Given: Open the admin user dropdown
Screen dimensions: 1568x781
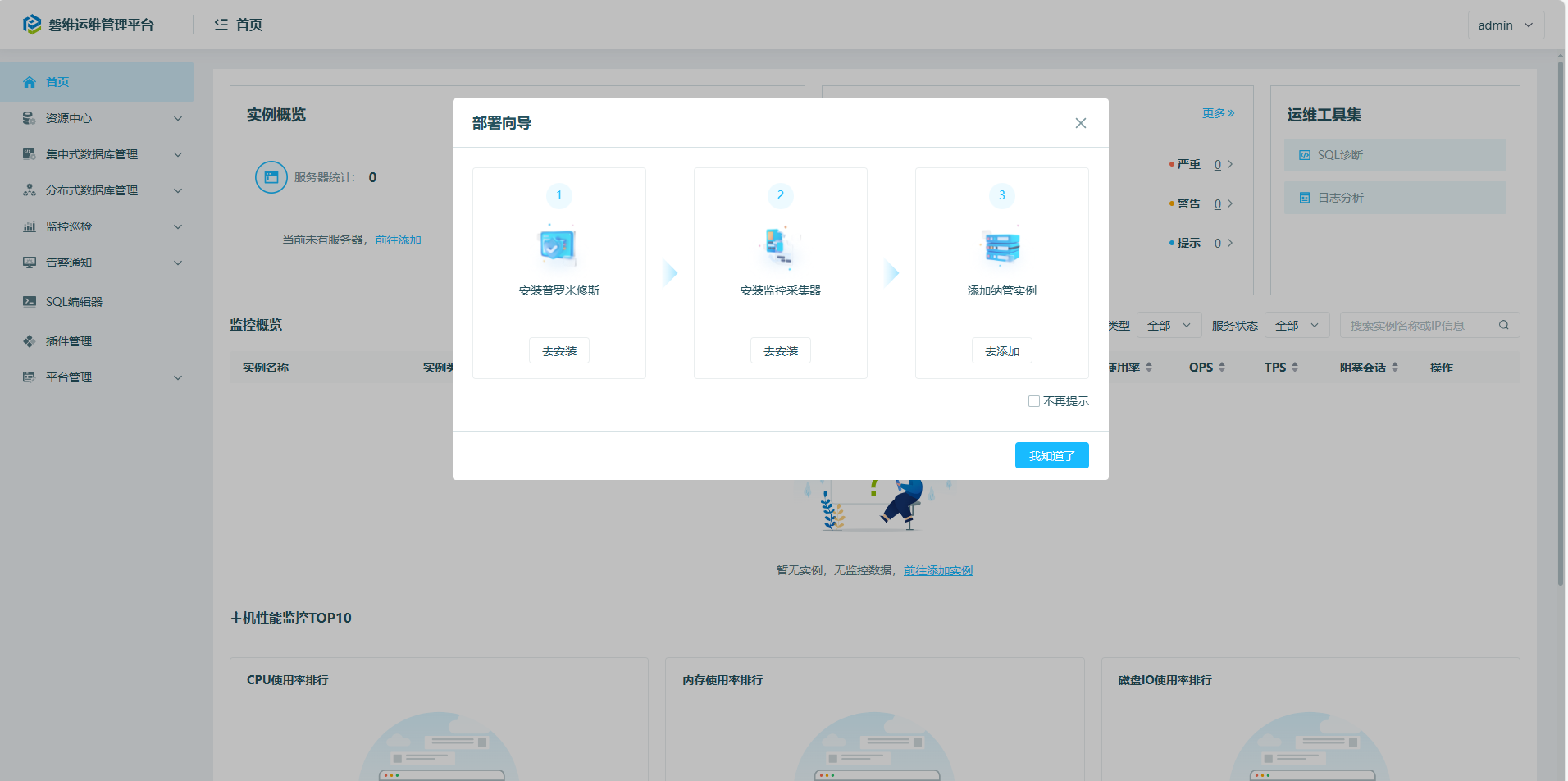Looking at the screenshot, I should (1506, 25).
